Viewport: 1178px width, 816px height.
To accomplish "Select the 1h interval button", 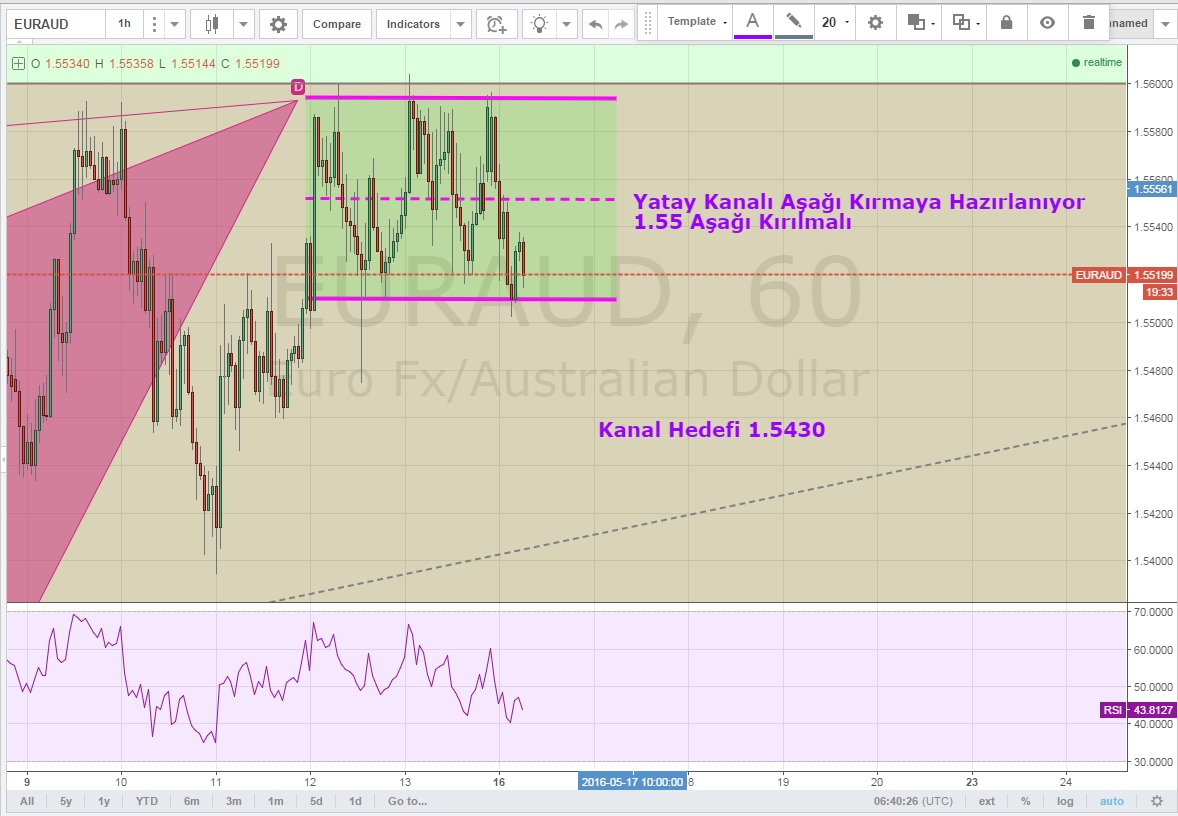I will point(124,24).
